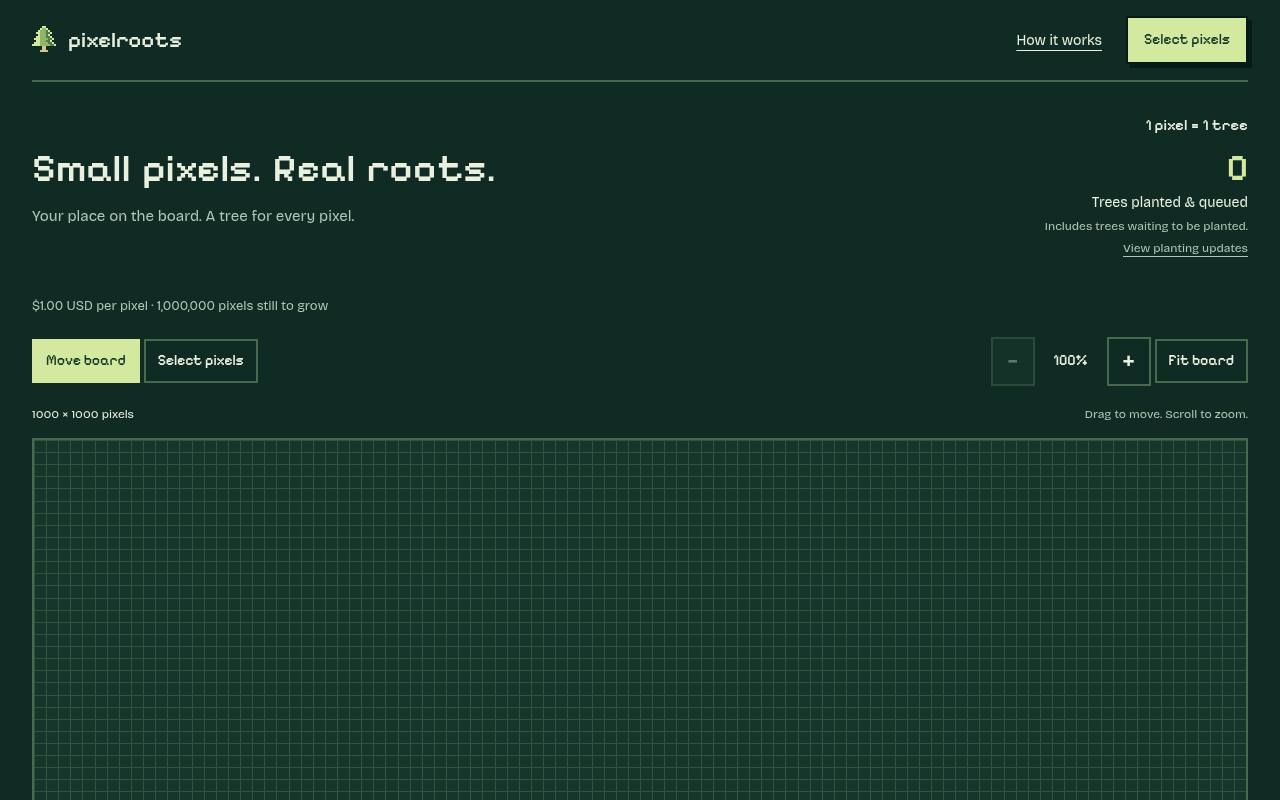This screenshot has height=800, width=1280.
Task: Zoom out with the minus button
Action: (x=1012, y=361)
